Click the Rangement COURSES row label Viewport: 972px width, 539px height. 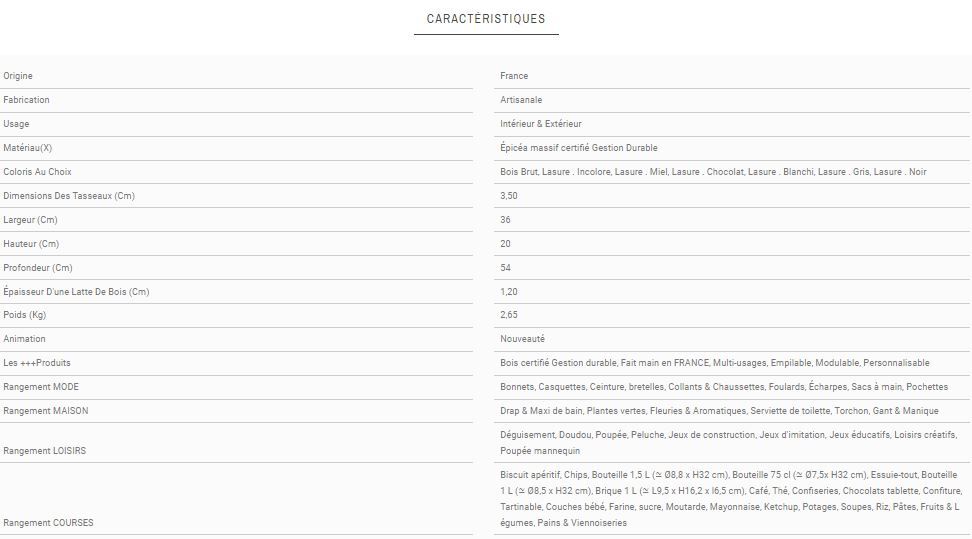point(48,523)
